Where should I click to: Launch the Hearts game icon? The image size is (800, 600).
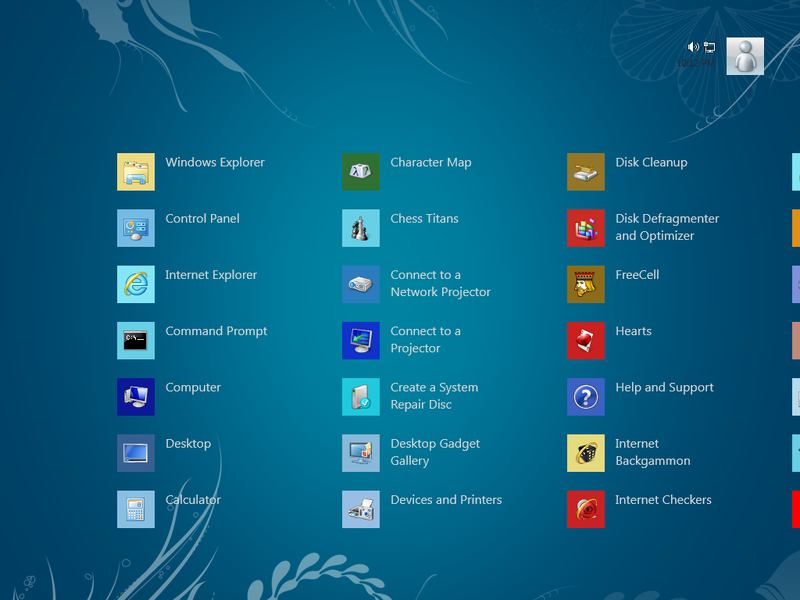click(x=586, y=340)
